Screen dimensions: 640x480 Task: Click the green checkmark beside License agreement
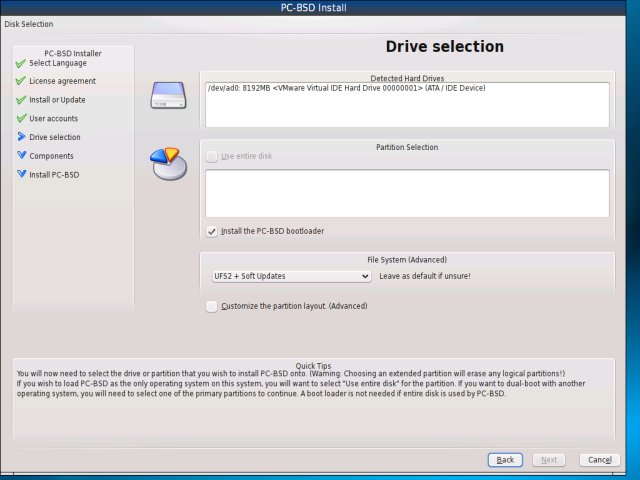coord(21,81)
